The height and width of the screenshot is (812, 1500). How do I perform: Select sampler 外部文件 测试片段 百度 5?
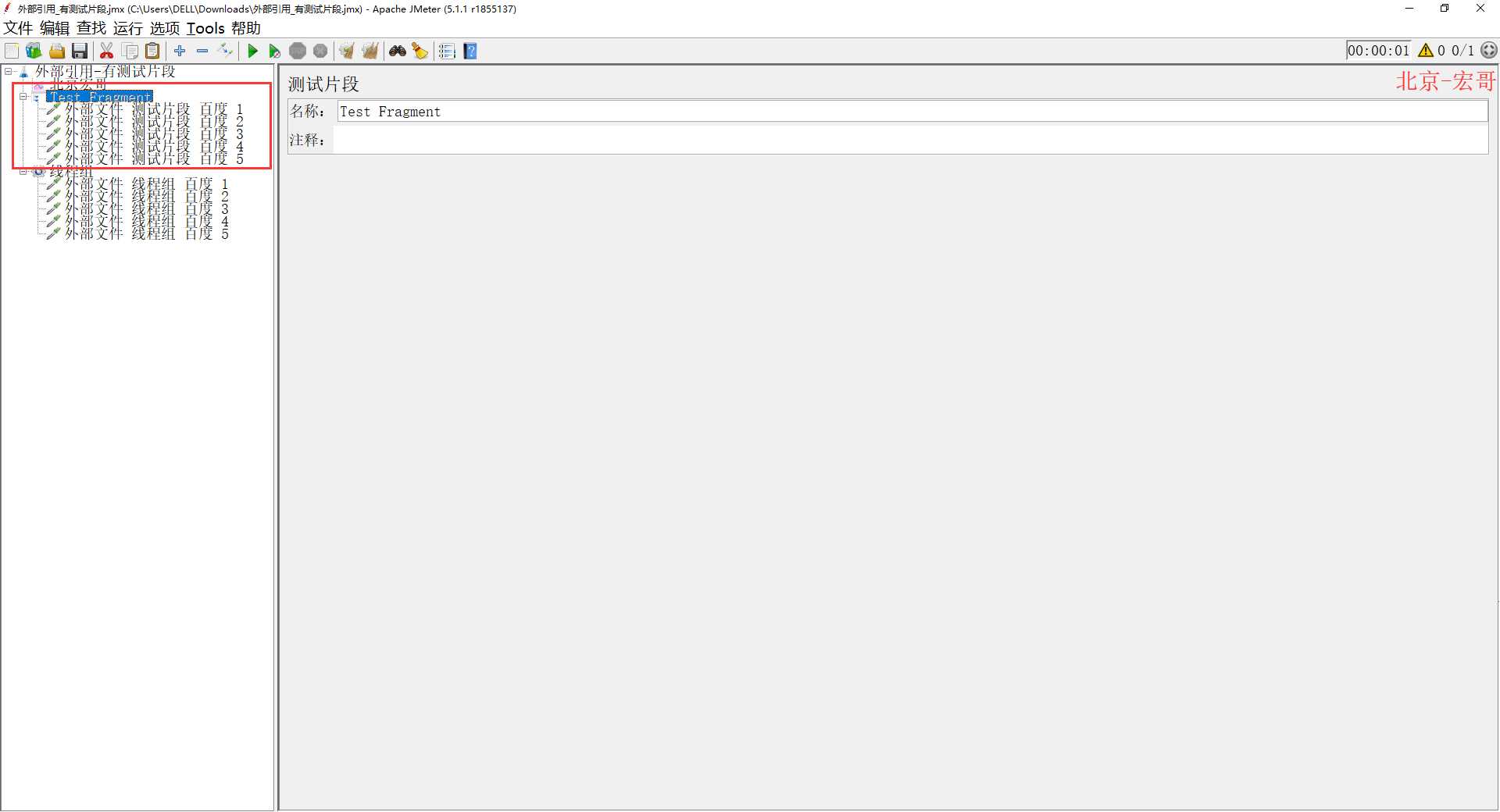pos(154,159)
